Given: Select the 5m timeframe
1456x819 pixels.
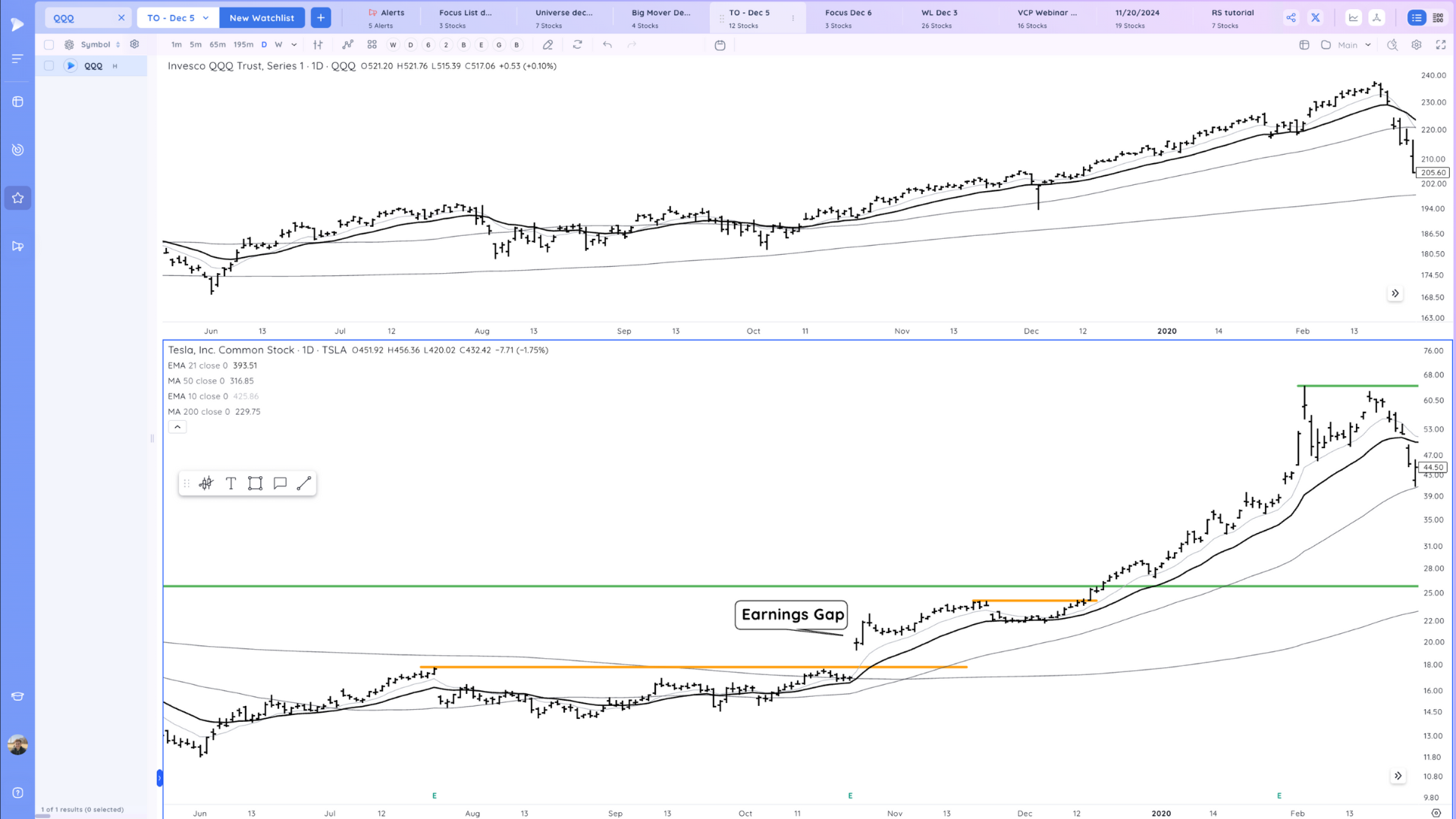Looking at the screenshot, I should tap(196, 45).
